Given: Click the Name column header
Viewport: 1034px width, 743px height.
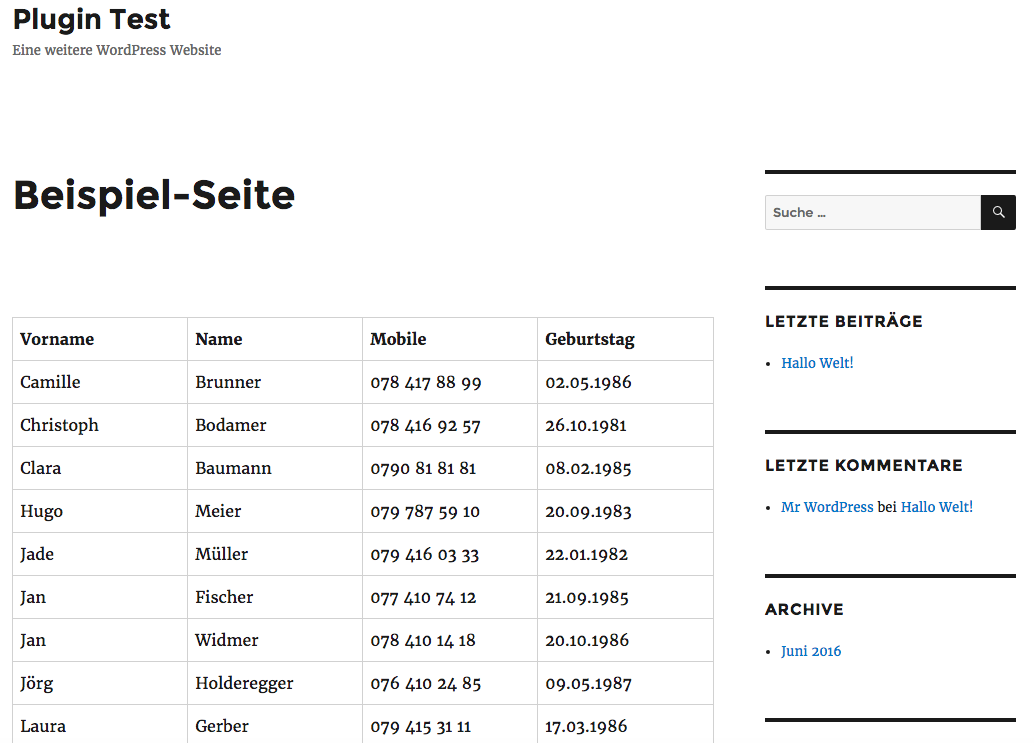Looking at the screenshot, I should (219, 339).
